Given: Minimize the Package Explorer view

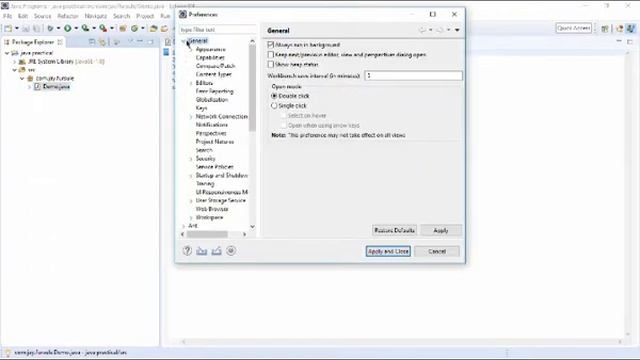Looking at the screenshot, I should 140,42.
